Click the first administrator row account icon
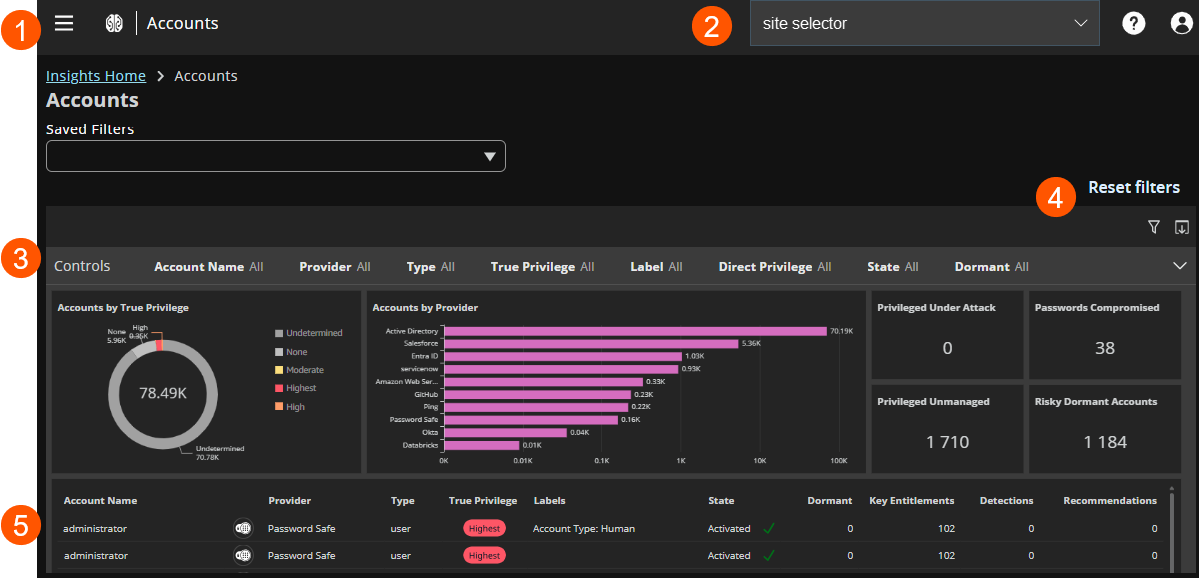This screenshot has width=1199, height=578. point(242,528)
